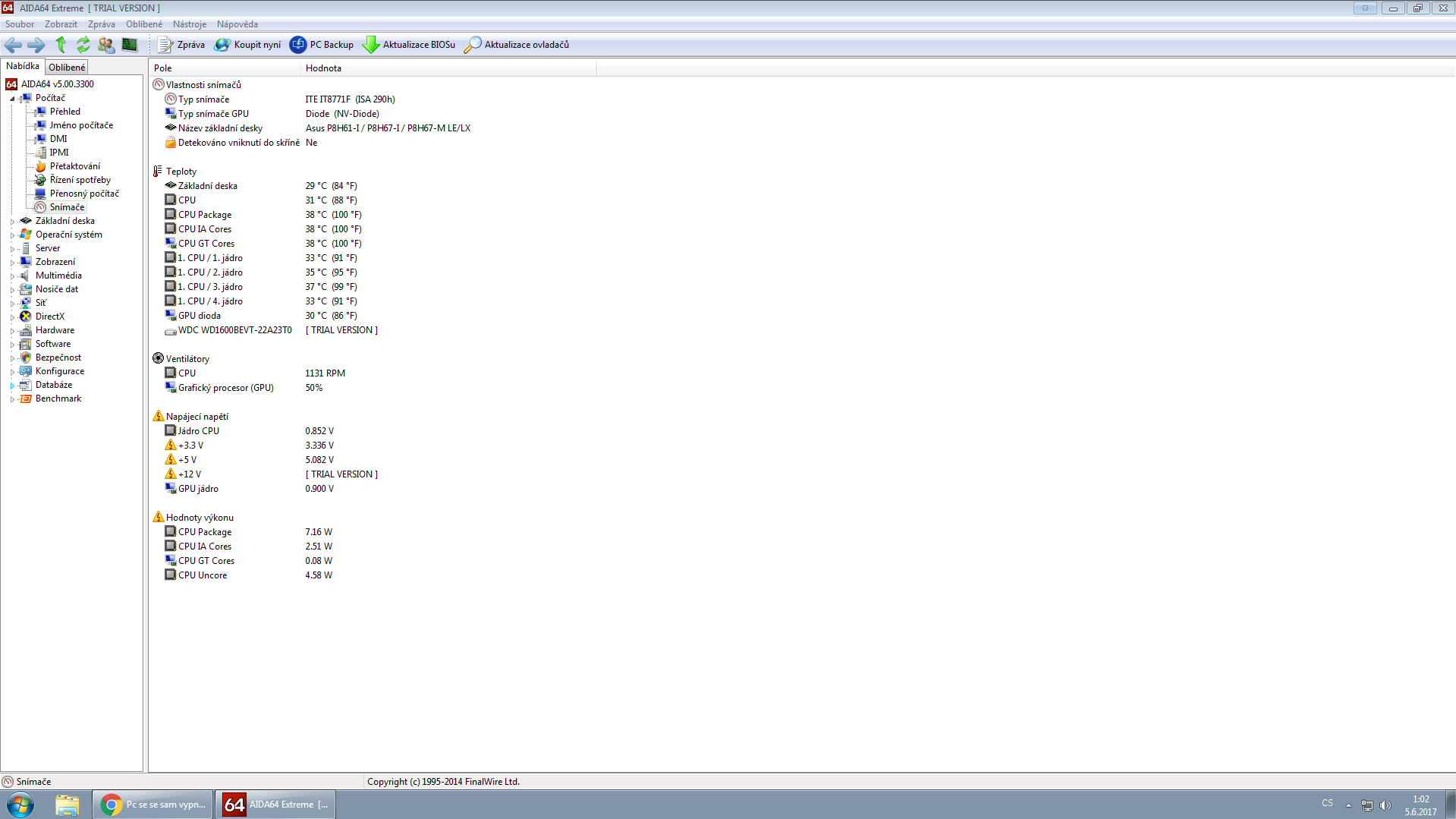Go up one level with green arrow
This screenshot has height=819, width=1456.
(61, 45)
